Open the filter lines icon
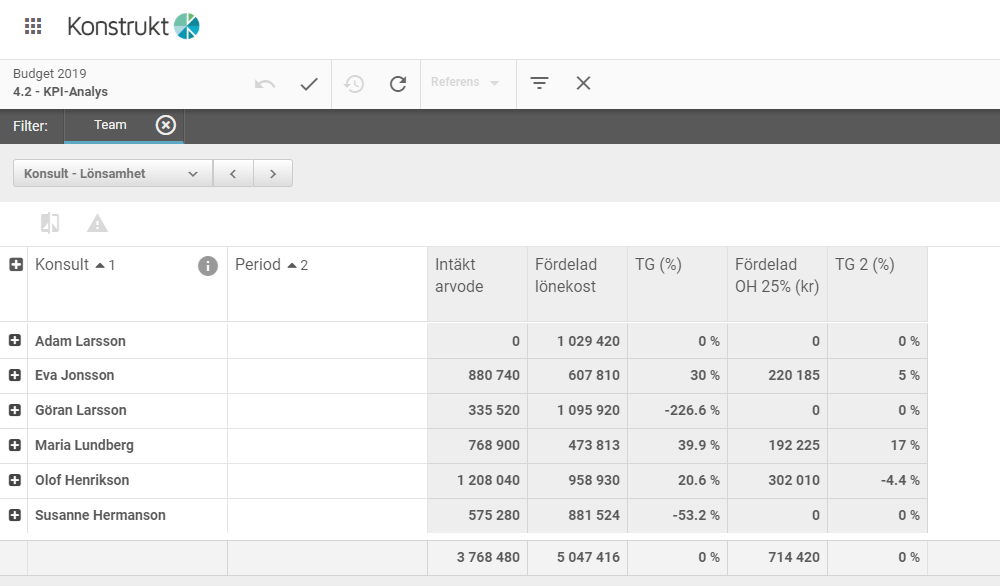Screen dimensions: 1000x586 pos(540,83)
